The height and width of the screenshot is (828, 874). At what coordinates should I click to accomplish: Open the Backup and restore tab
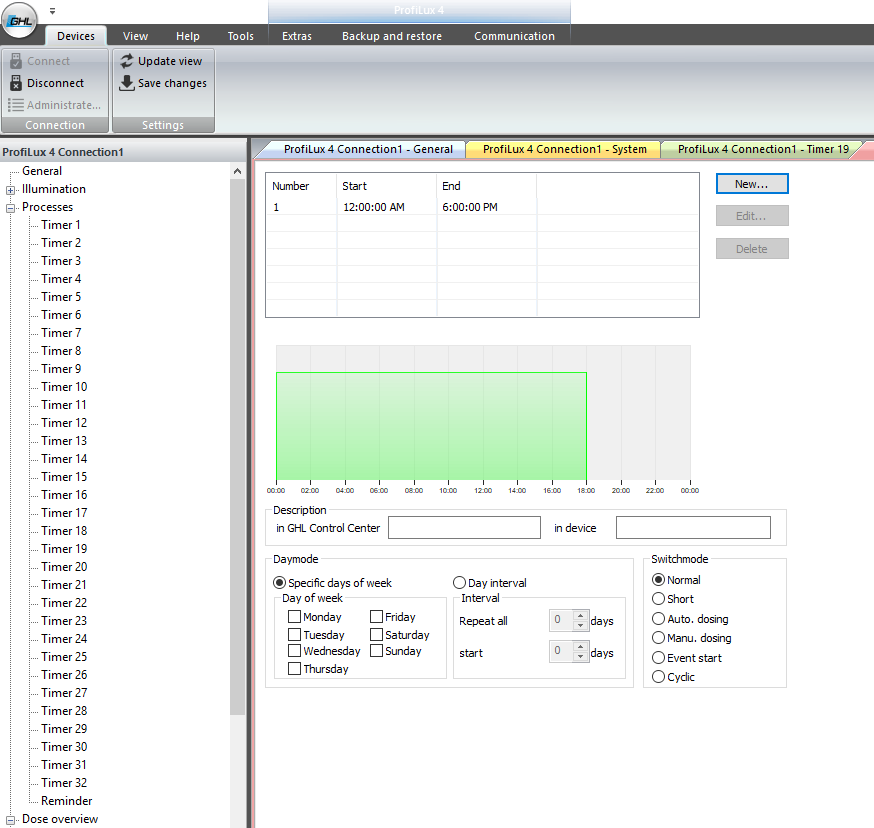coord(392,36)
